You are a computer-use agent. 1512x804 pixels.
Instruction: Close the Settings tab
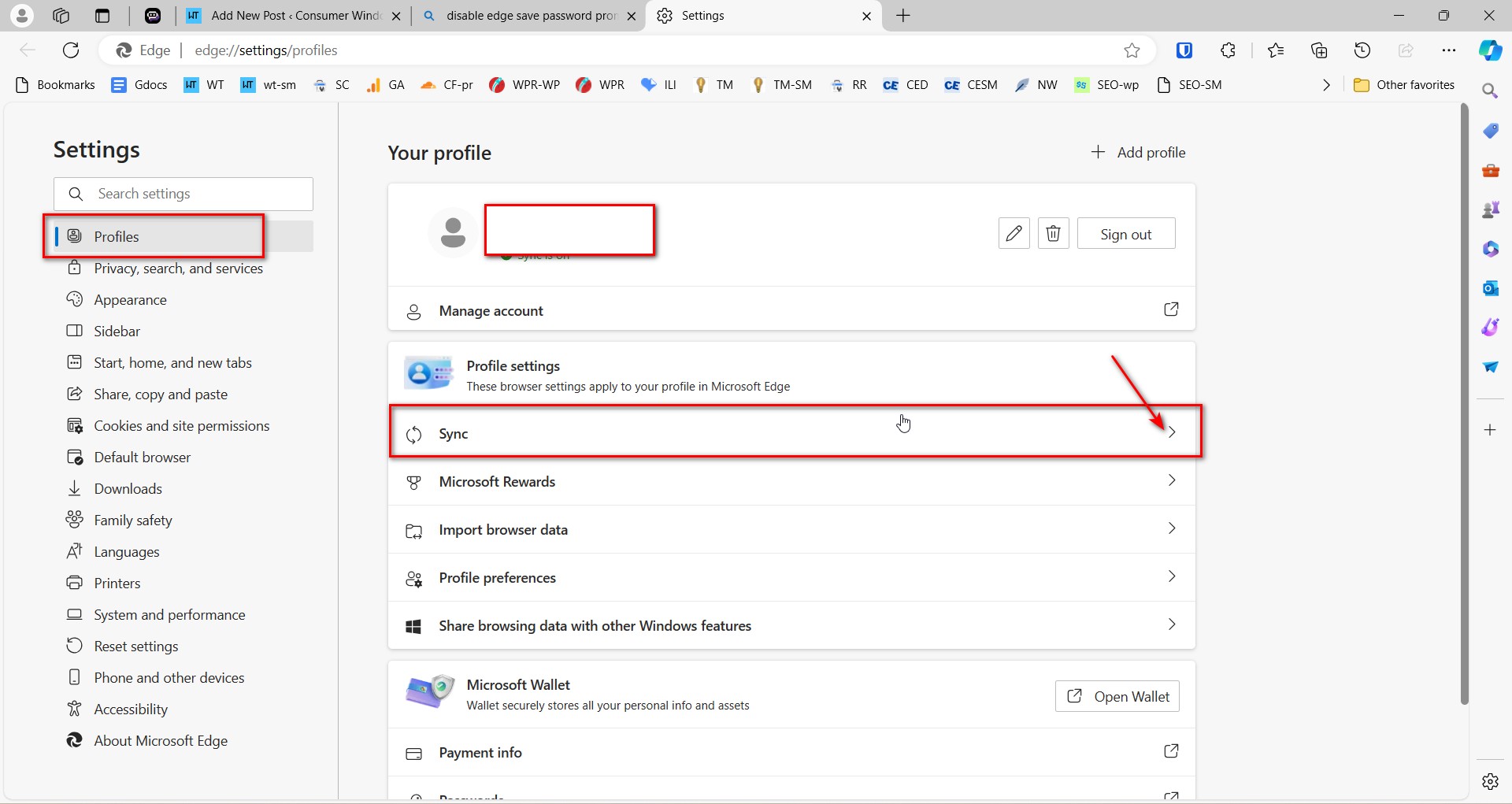(866, 16)
